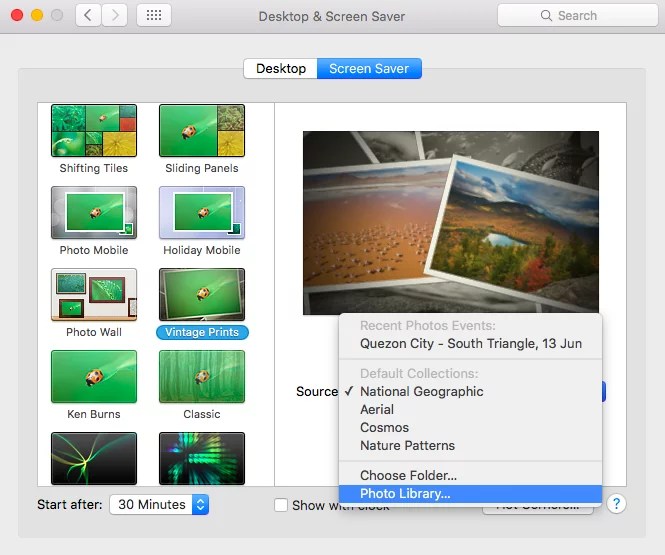Choose Quezon City - South Triangle event
Viewport: 665px width, 555px height.
470,343
